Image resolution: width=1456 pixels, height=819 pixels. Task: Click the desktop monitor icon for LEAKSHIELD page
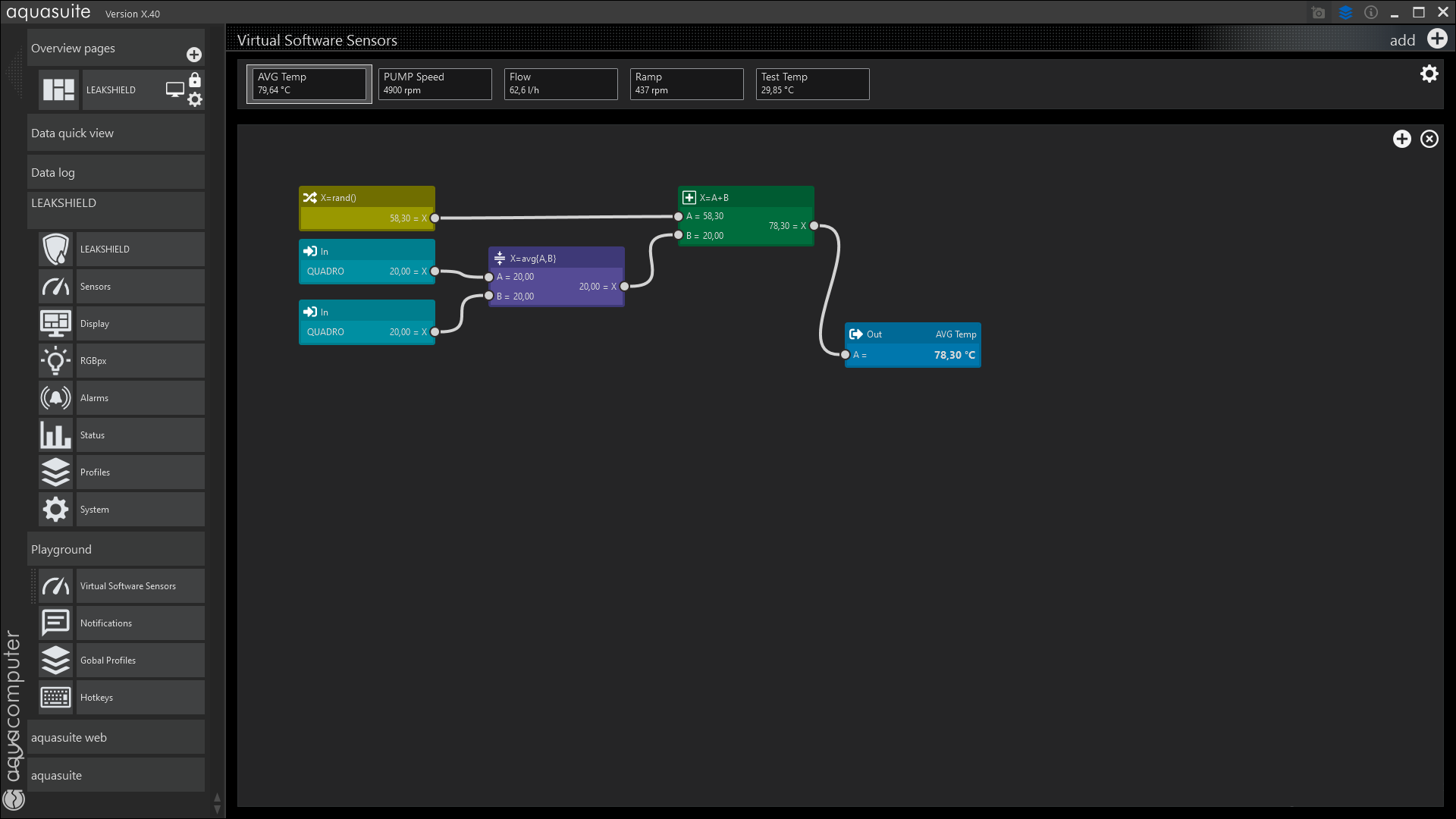pos(175,89)
